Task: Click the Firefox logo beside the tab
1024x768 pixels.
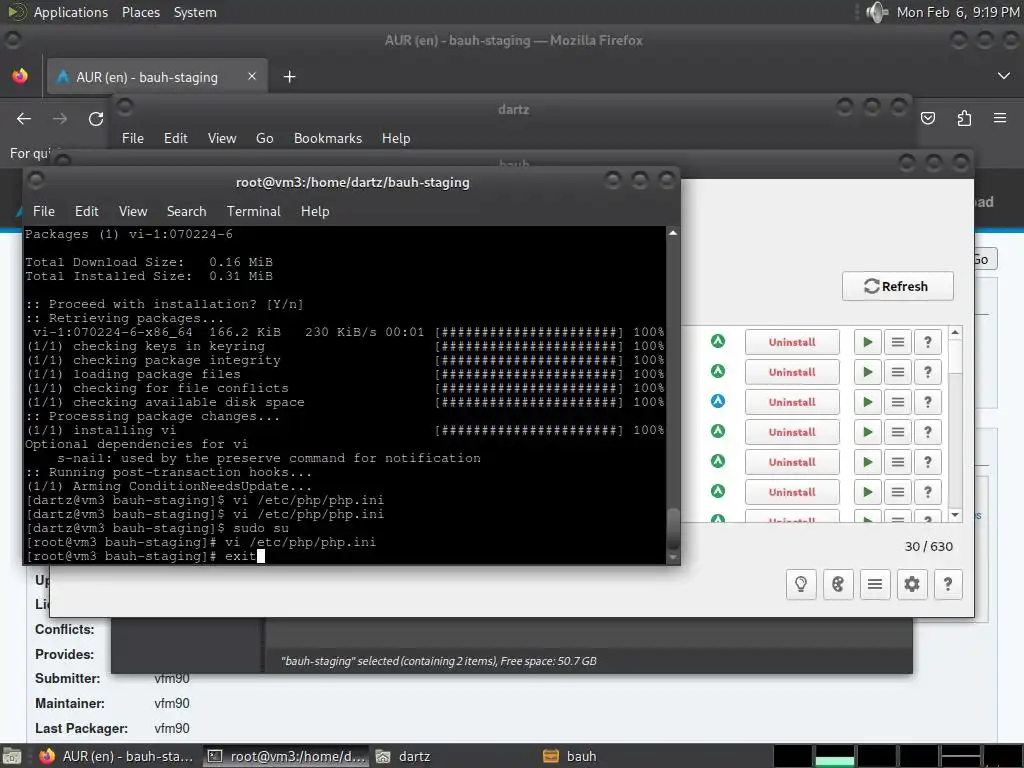Action: [x=20, y=76]
